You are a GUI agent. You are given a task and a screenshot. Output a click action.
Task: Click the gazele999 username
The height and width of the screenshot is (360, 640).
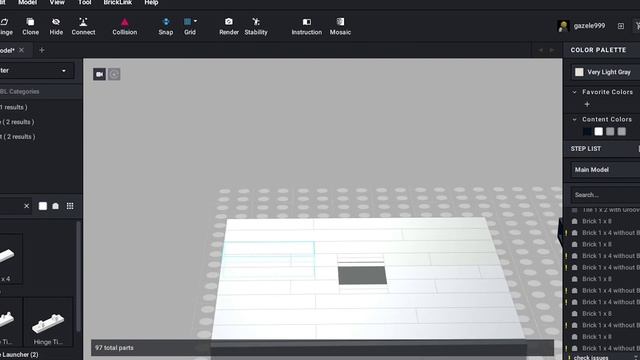tap(589, 26)
